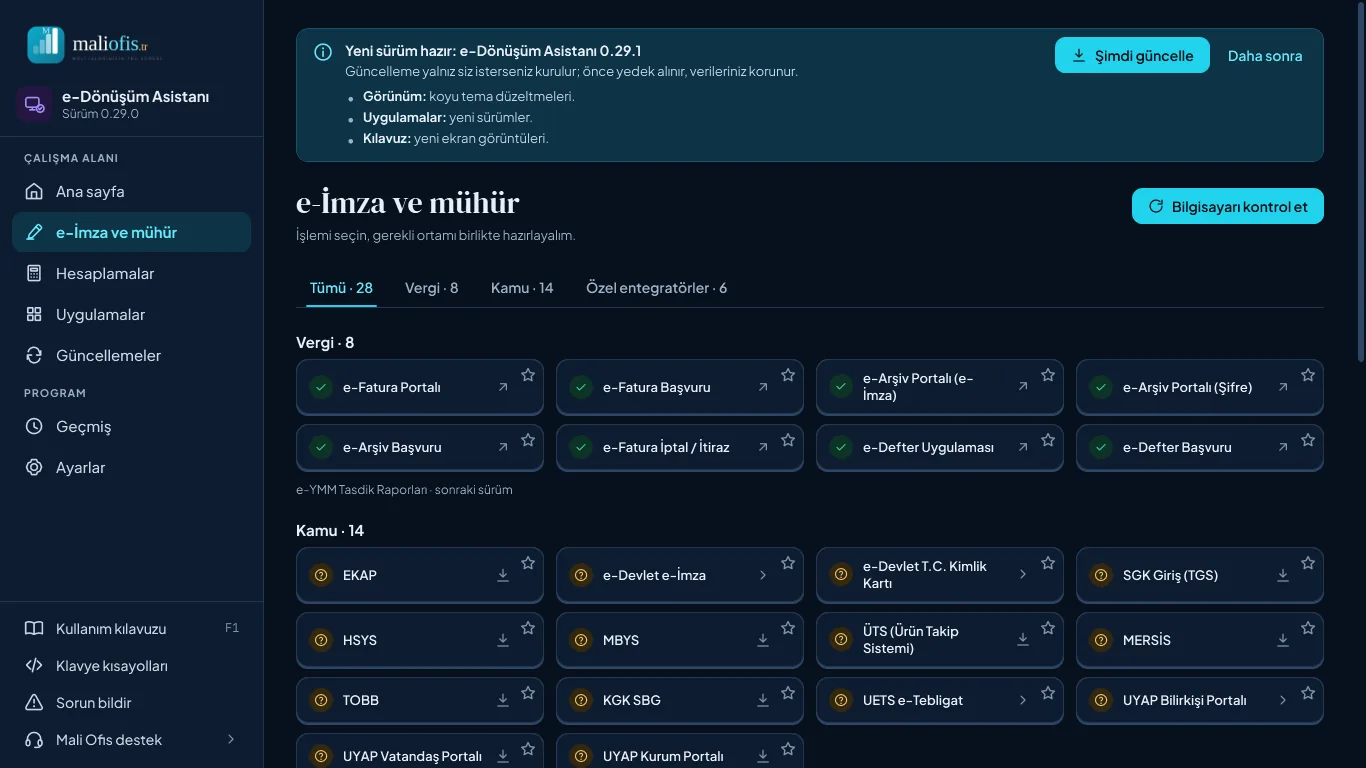Viewport: 1366px width, 768px height.
Task: Expand Mali Ofis destek submenu arrow
Action: point(231,739)
